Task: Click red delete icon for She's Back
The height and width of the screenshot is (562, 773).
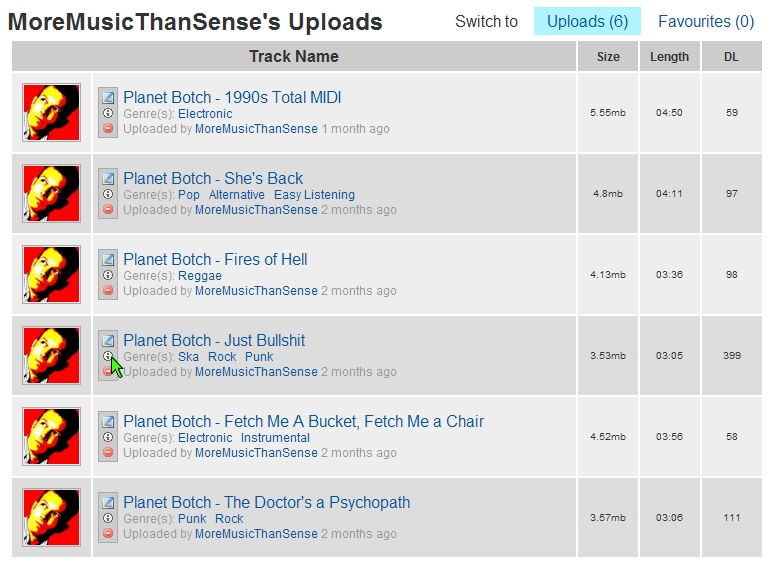Action: pos(108,210)
